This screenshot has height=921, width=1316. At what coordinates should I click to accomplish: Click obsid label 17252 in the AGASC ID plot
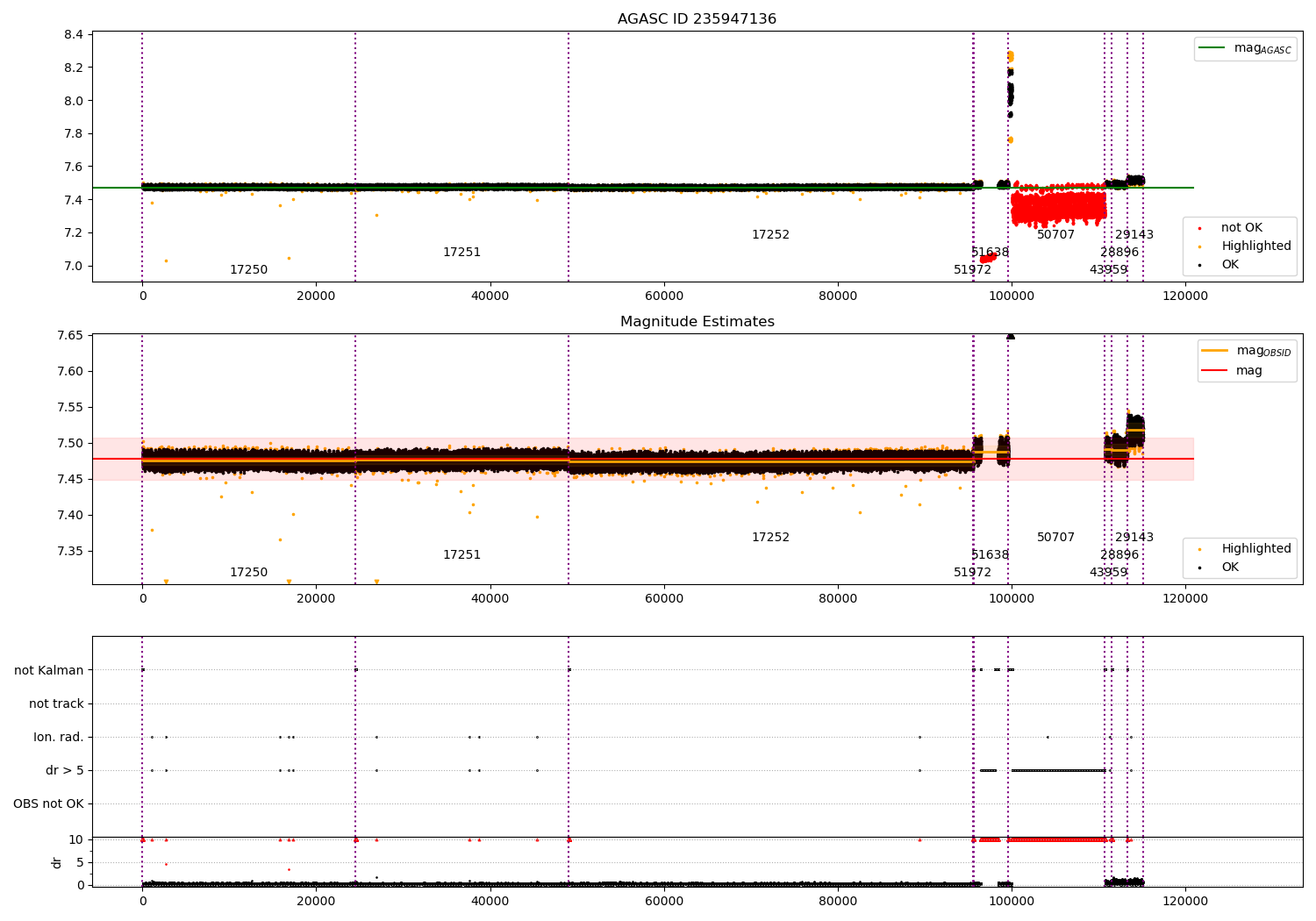pyautogui.click(x=770, y=235)
